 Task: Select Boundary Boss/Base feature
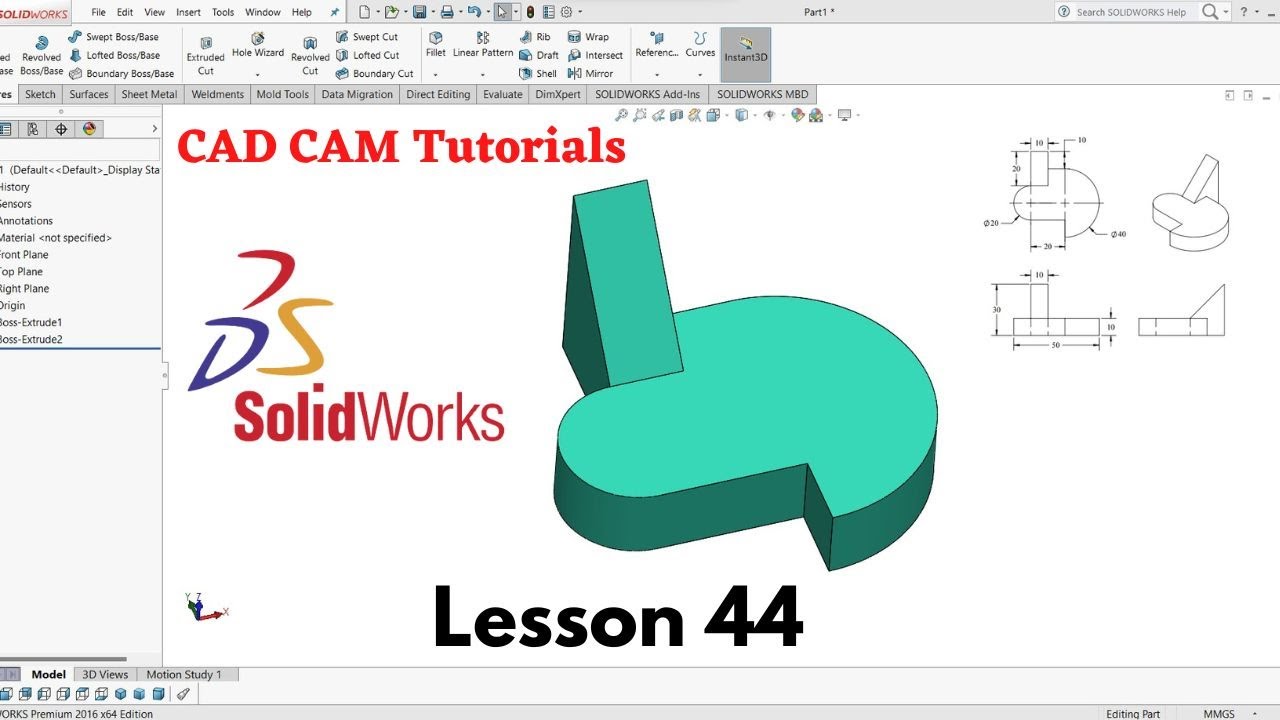tap(121, 73)
